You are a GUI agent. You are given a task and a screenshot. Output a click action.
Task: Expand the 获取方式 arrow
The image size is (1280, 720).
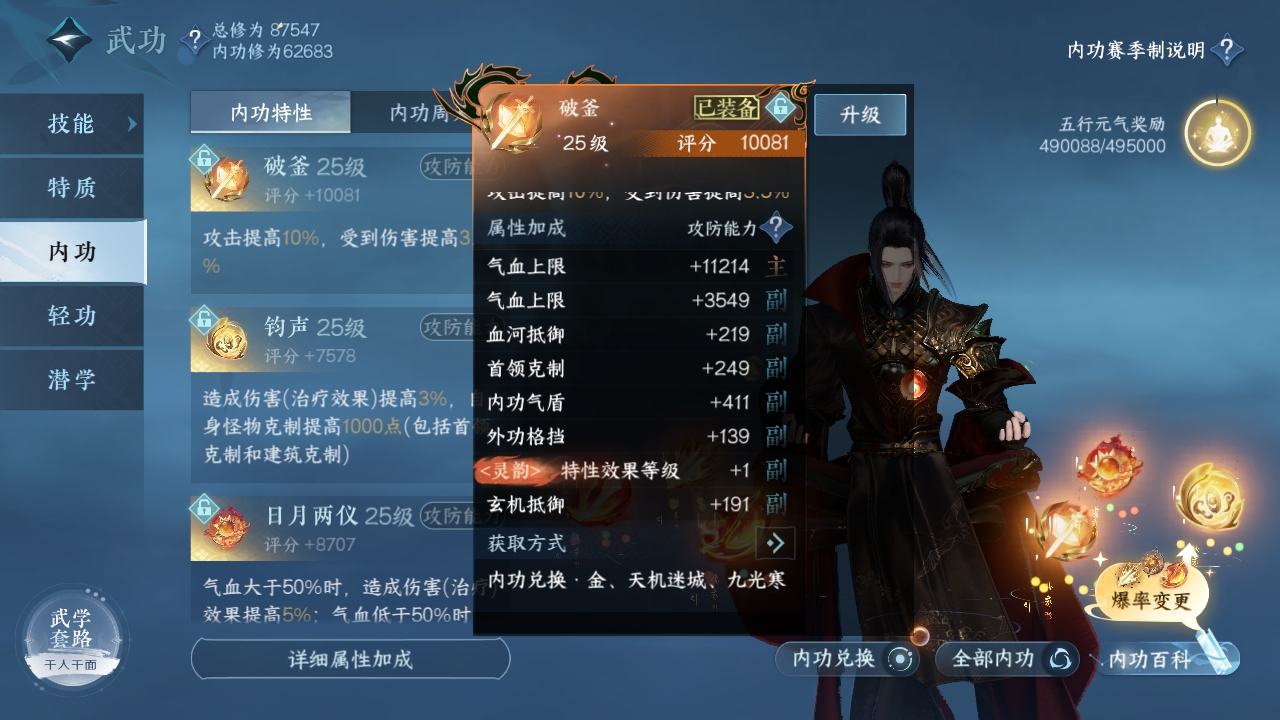pyautogui.click(x=775, y=543)
